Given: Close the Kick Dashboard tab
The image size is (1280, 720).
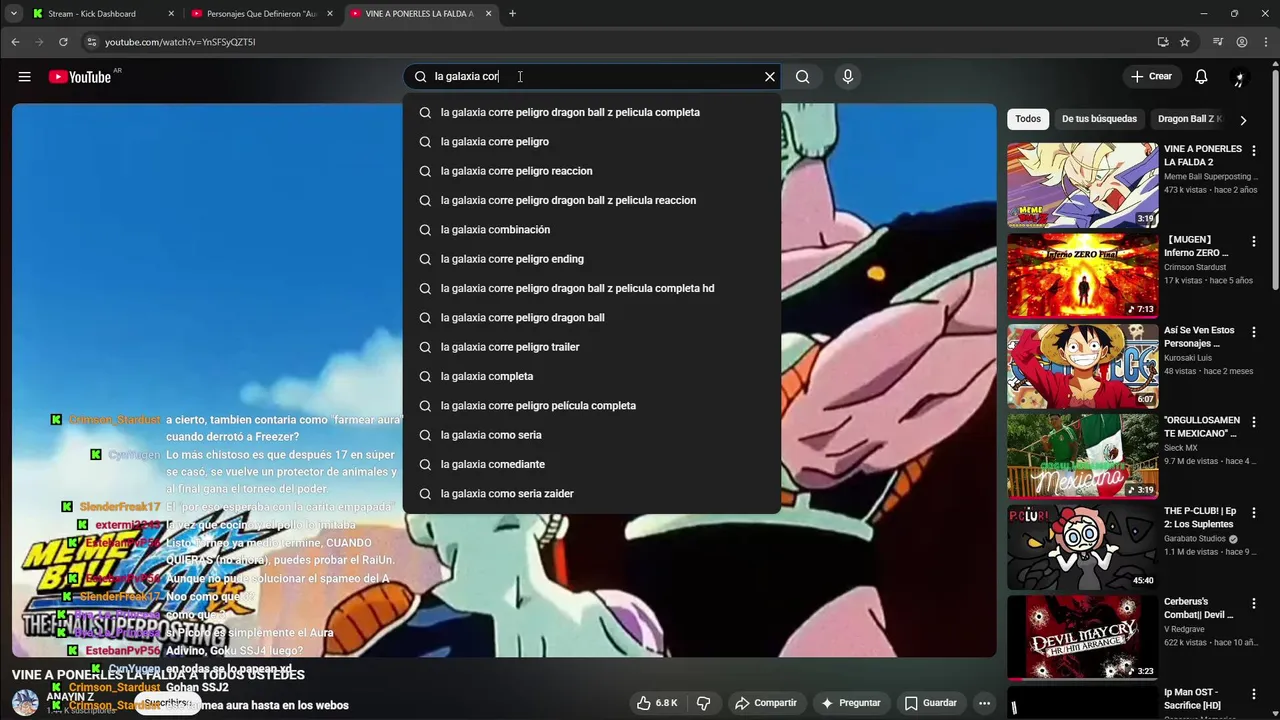Looking at the screenshot, I should [x=171, y=14].
